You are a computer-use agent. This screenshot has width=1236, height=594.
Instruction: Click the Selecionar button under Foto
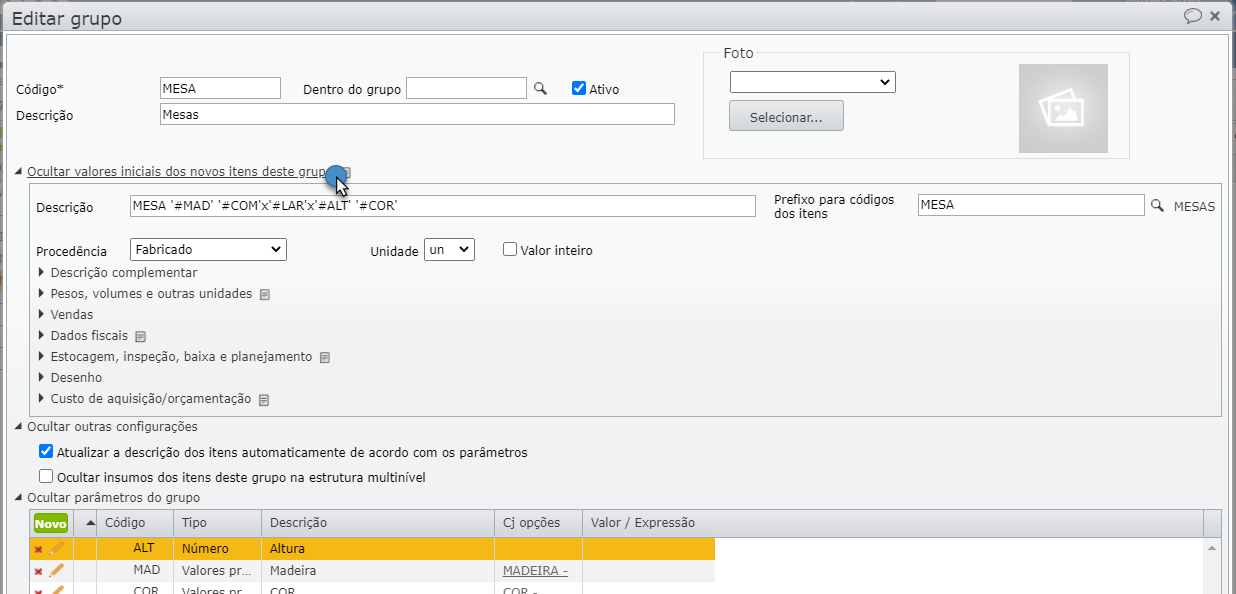point(786,115)
